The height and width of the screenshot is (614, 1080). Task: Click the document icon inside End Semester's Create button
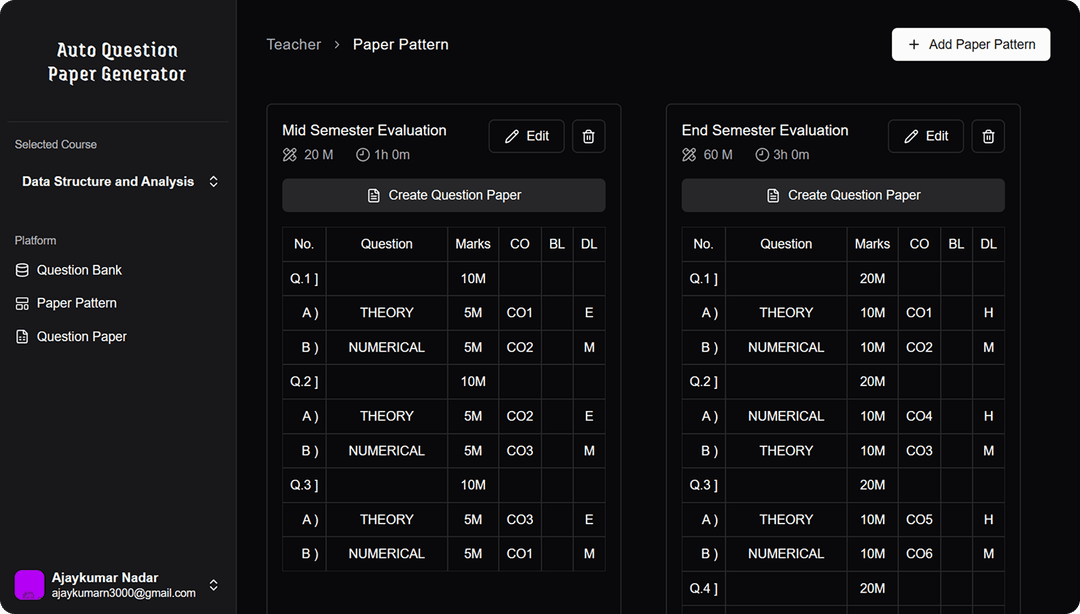click(773, 195)
